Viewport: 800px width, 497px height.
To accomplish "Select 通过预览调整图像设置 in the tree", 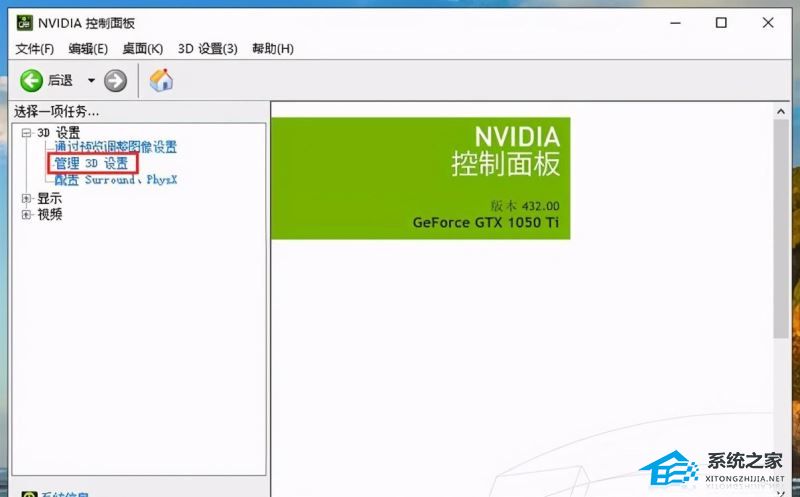I will (x=115, y=148).
